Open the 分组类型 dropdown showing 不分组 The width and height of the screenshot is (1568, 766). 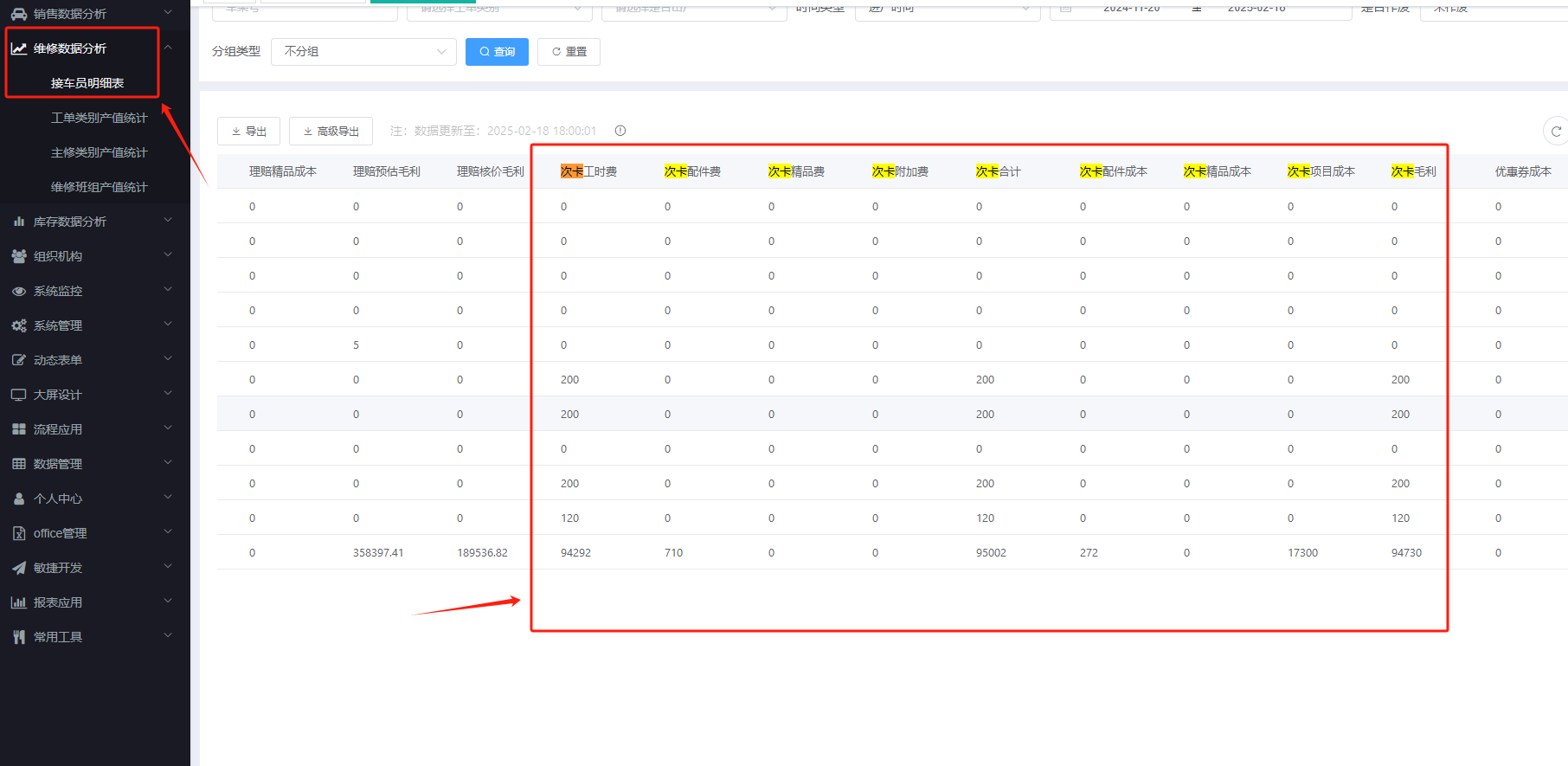(x=363, y=52)
